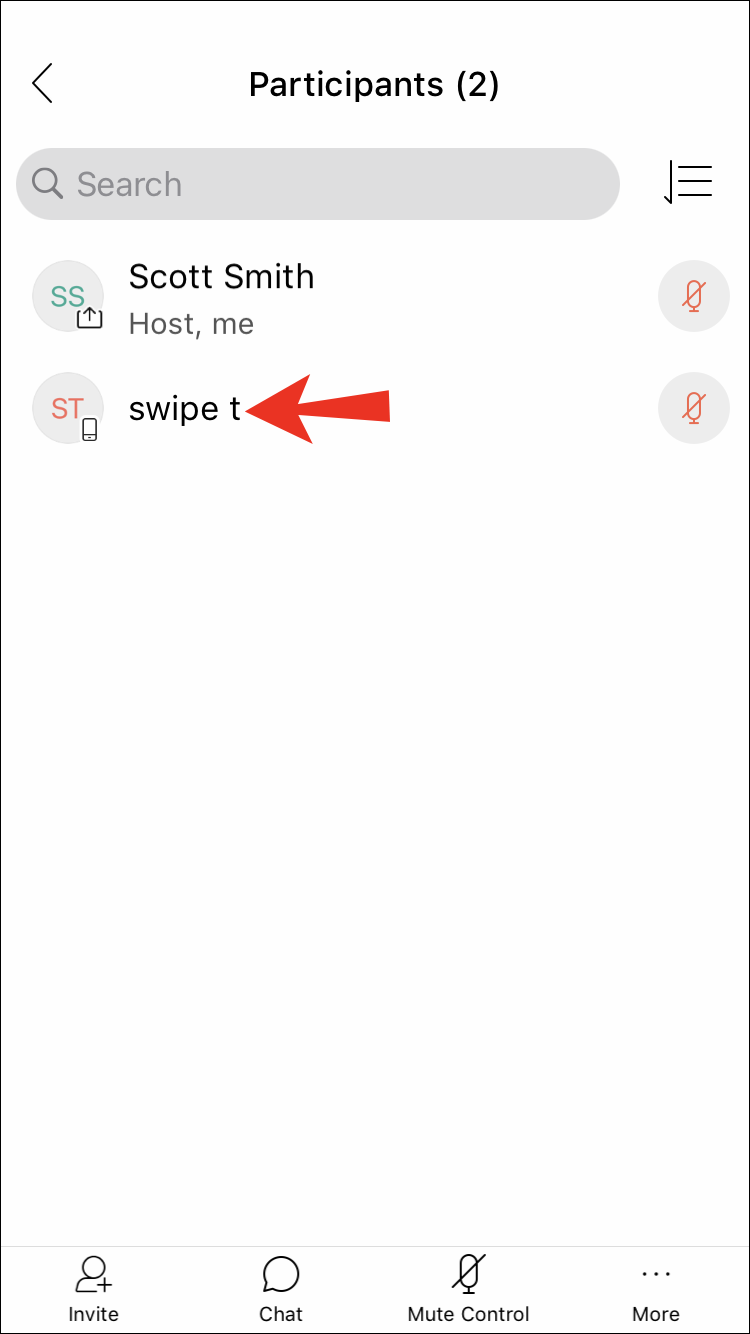Unmute swipe t's microphone
This screenshot has width=750, height=1334.
pyautogui.click(x=693, y=408)
